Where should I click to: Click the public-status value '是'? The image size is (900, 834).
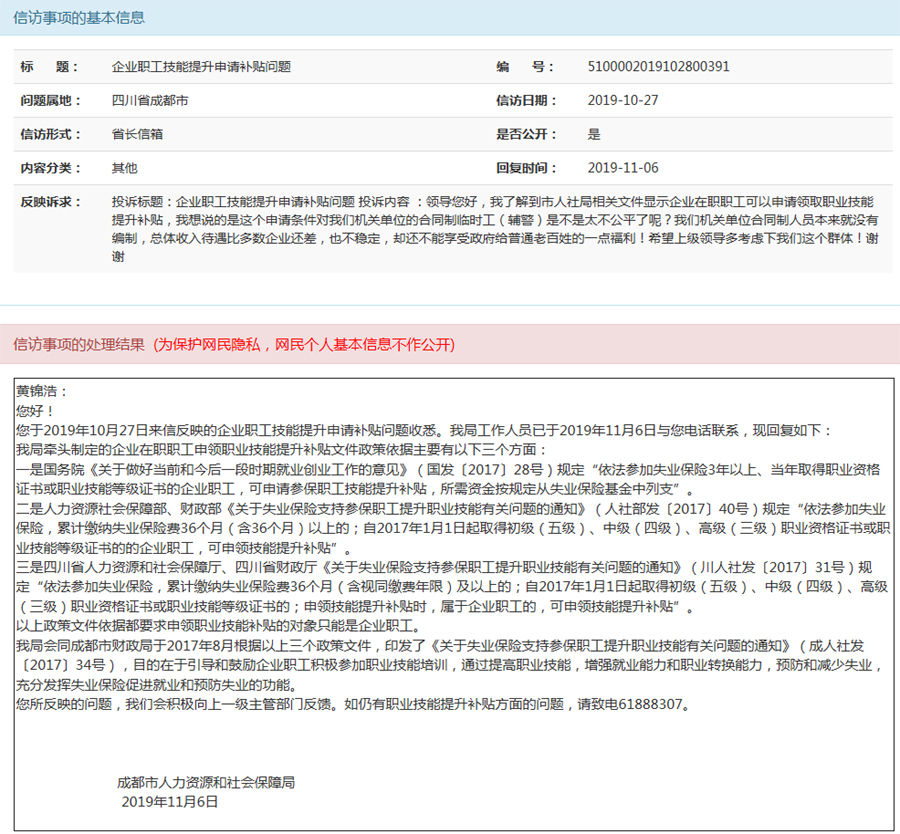(594, 134)
